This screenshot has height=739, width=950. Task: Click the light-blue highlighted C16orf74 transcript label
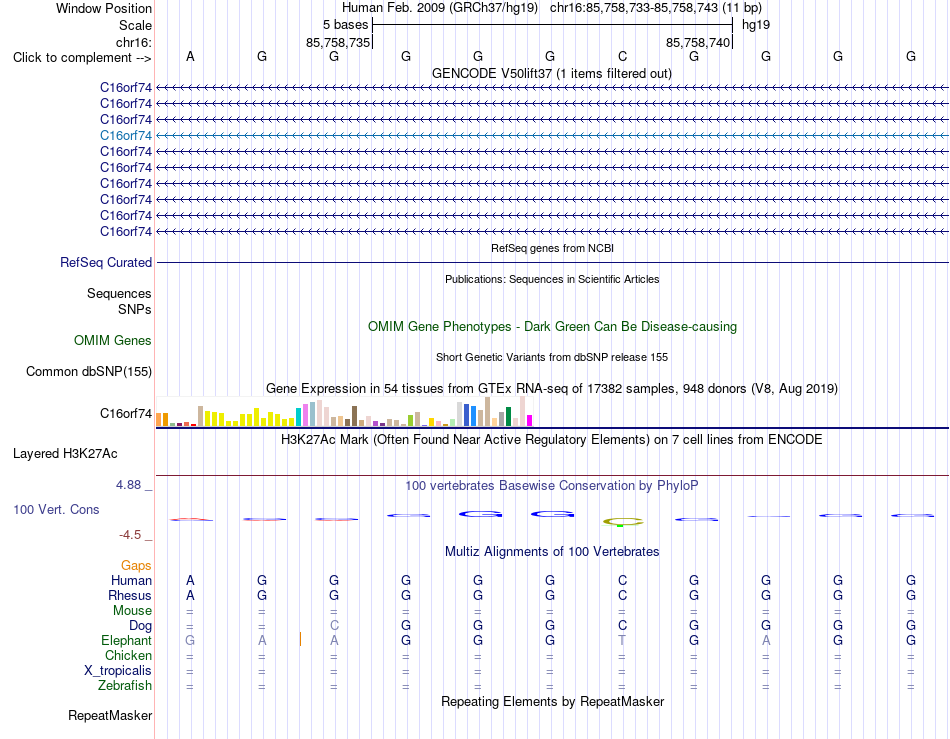coord(125,136)
